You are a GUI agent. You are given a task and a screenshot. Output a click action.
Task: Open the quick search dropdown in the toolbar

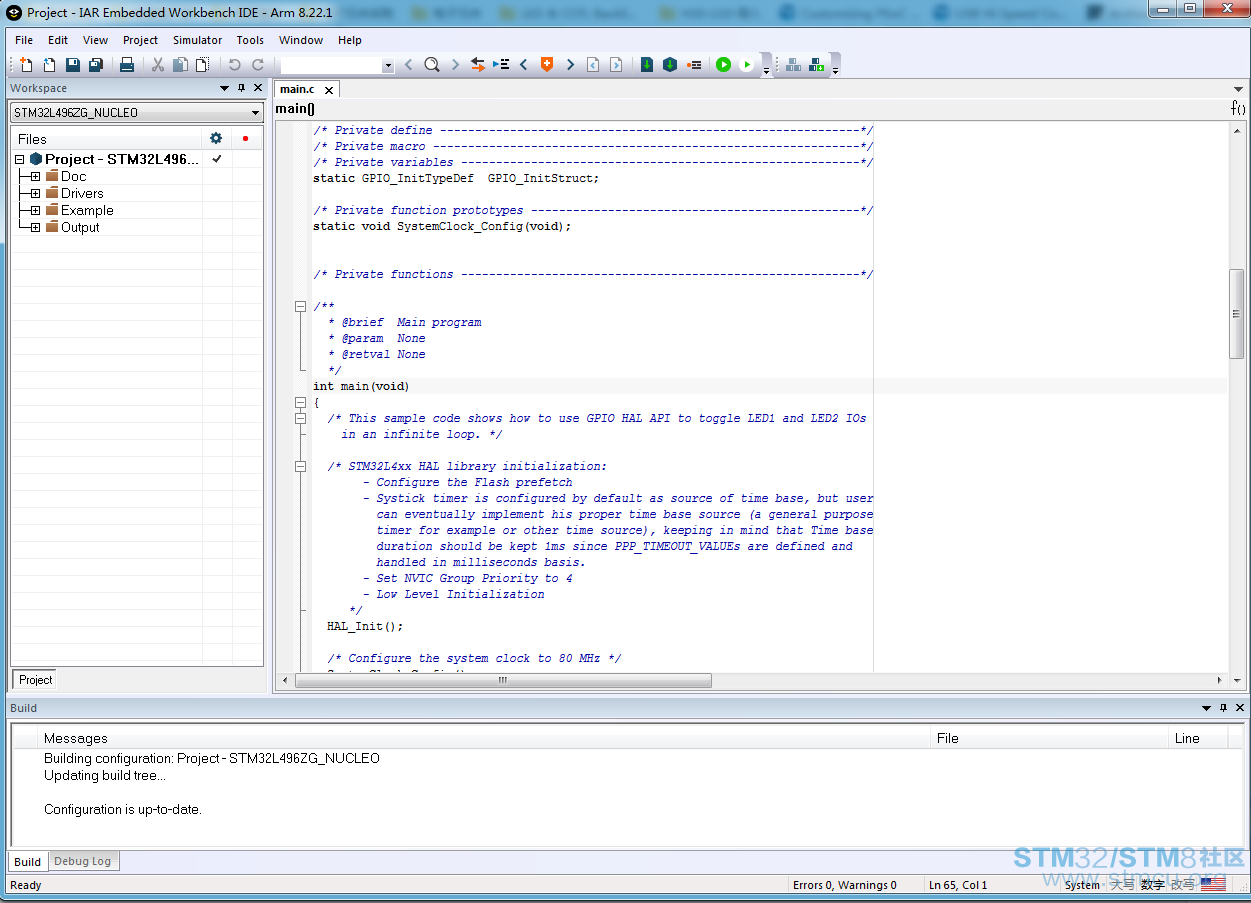(x=388, y=66)
